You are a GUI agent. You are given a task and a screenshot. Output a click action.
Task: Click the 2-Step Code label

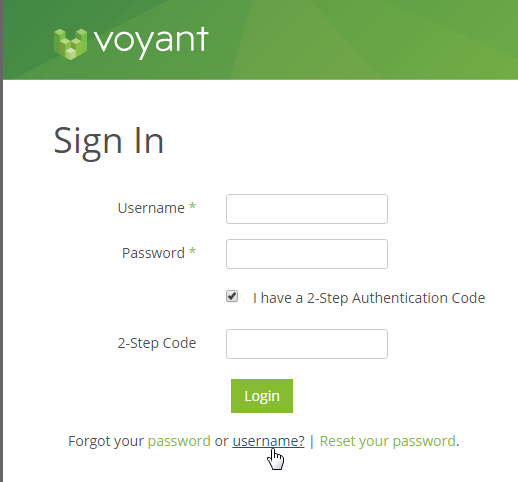pyautogui.click(x=157, y=343)
